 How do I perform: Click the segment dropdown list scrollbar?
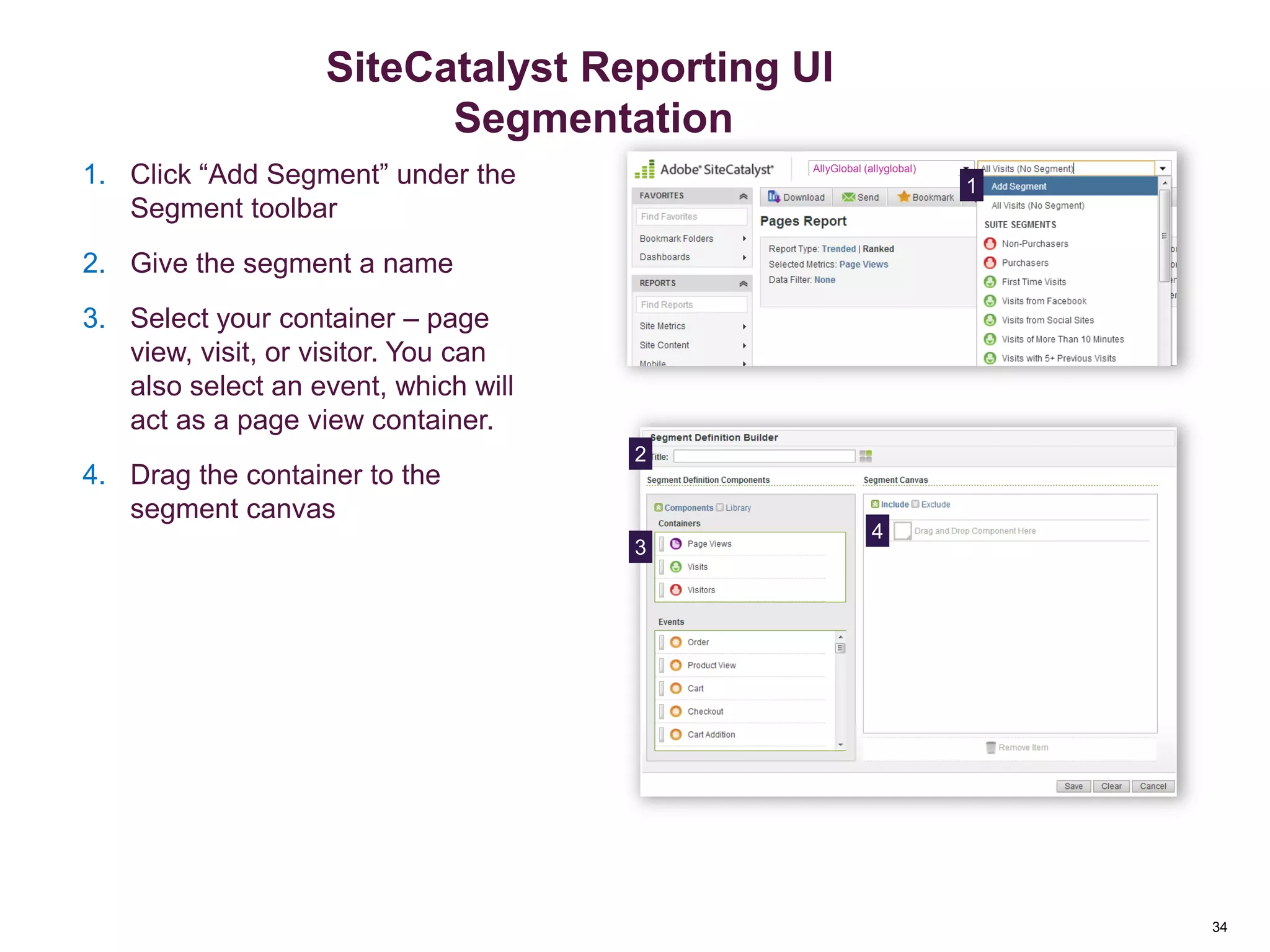(x=1165, y=236)
